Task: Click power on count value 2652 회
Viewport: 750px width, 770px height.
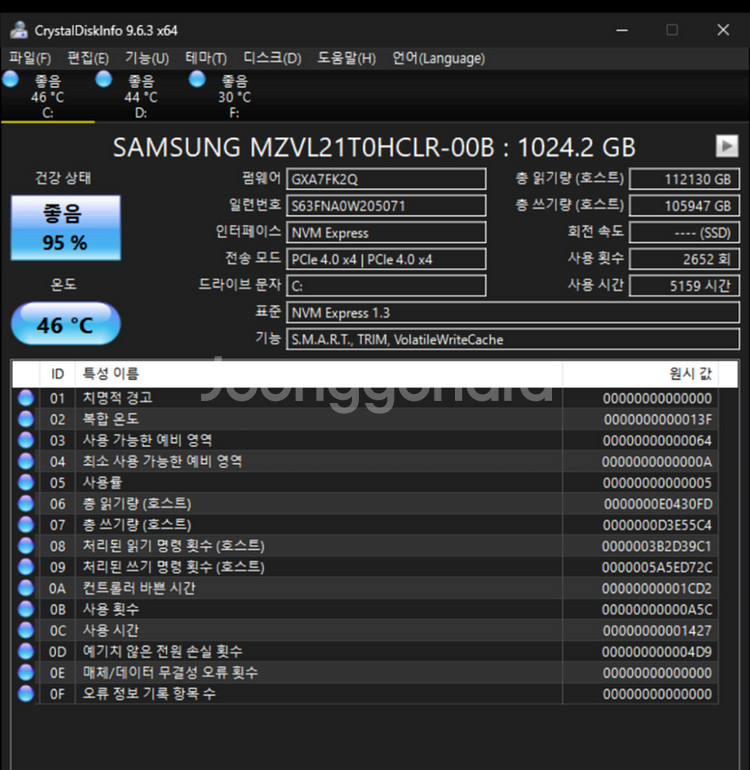Action: (x=684, y=259)
